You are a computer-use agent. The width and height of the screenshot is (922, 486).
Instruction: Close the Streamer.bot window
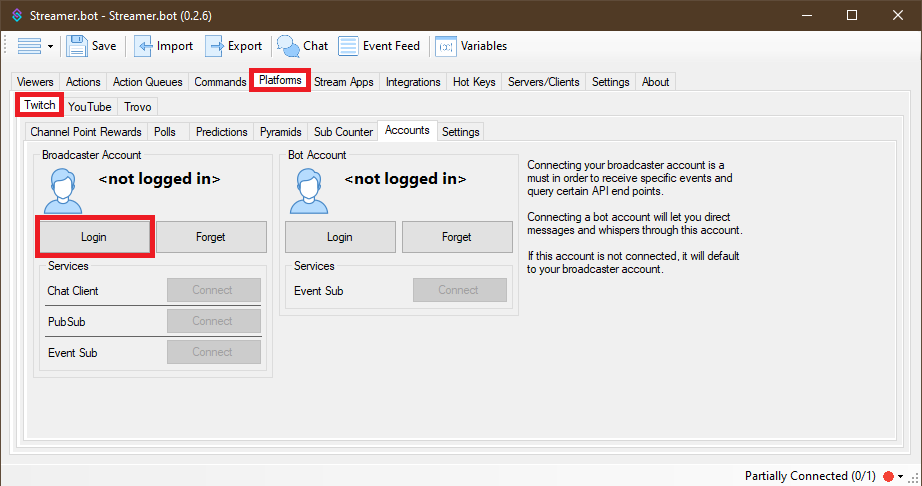coord(897,15)
